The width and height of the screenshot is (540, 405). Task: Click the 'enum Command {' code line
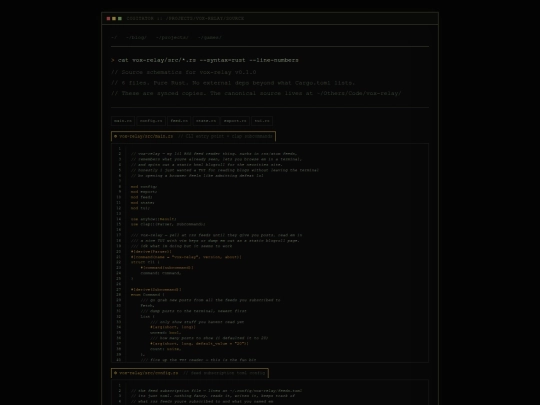click(x=148, y=295)
